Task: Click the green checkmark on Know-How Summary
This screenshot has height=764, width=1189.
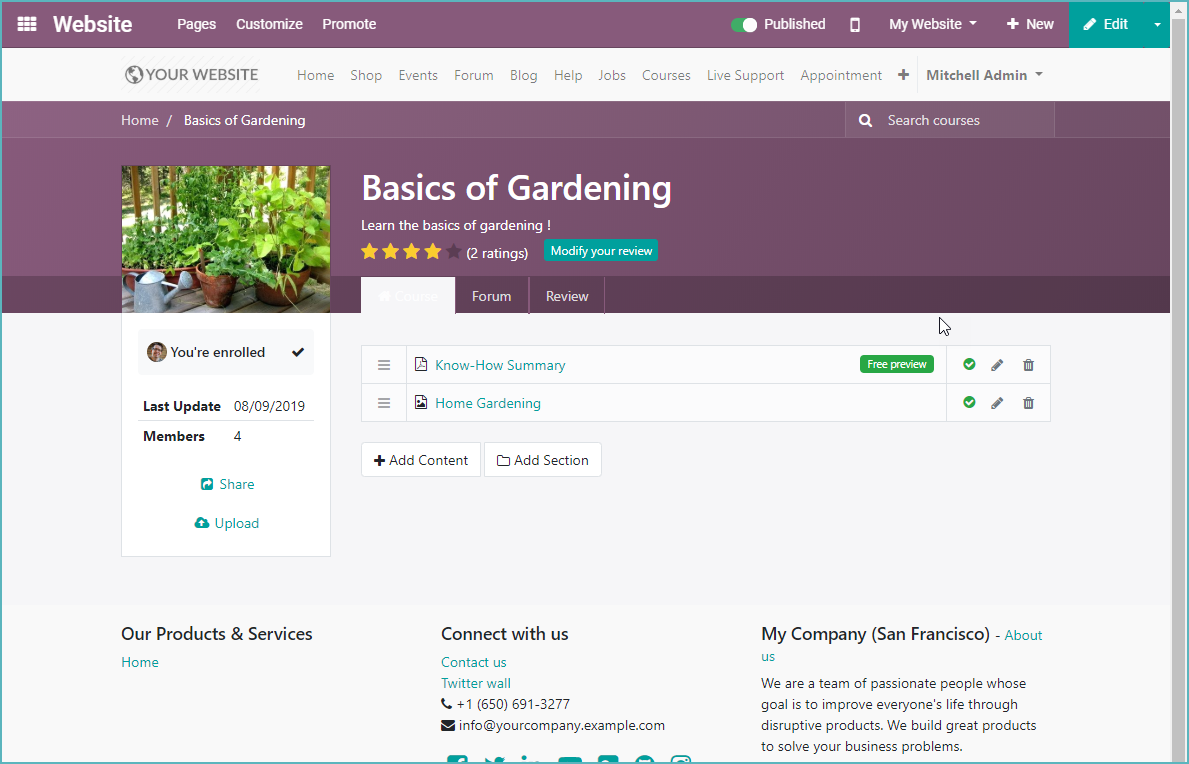Action: click(x=969, y=364)
